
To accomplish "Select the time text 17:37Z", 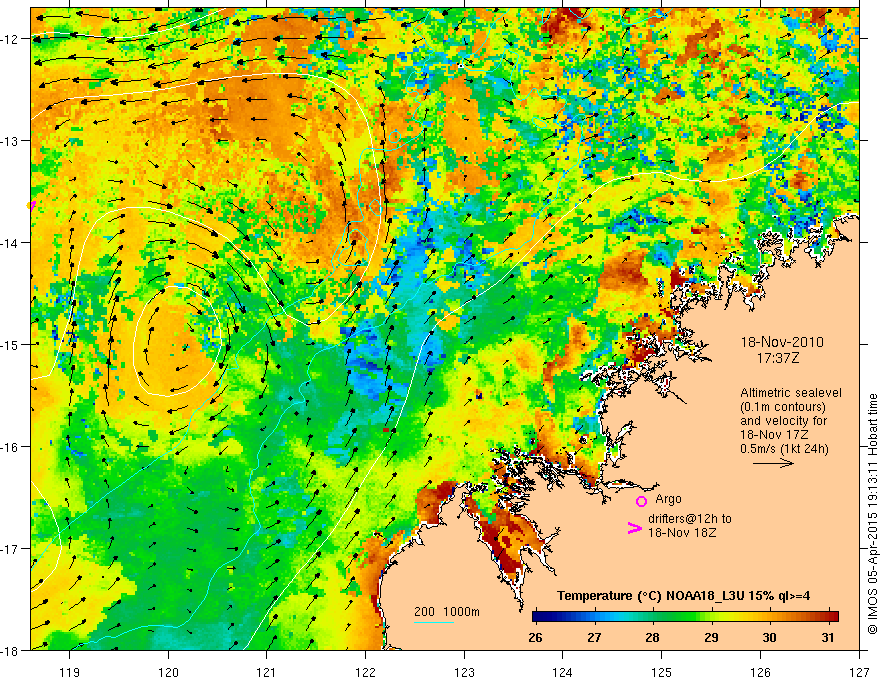I will point(778,357).
